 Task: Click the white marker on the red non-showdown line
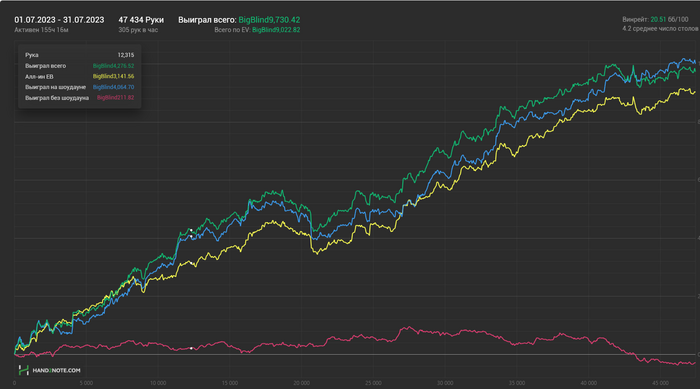coord(192,348)
